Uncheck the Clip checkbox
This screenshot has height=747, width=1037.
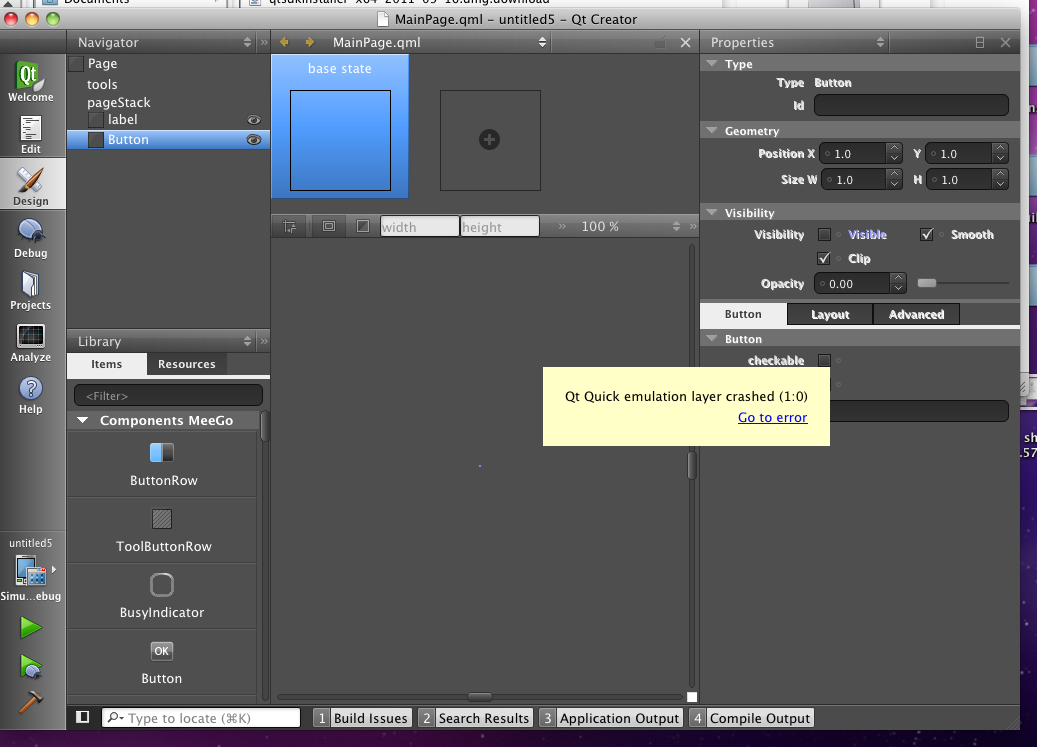(824, 258)
